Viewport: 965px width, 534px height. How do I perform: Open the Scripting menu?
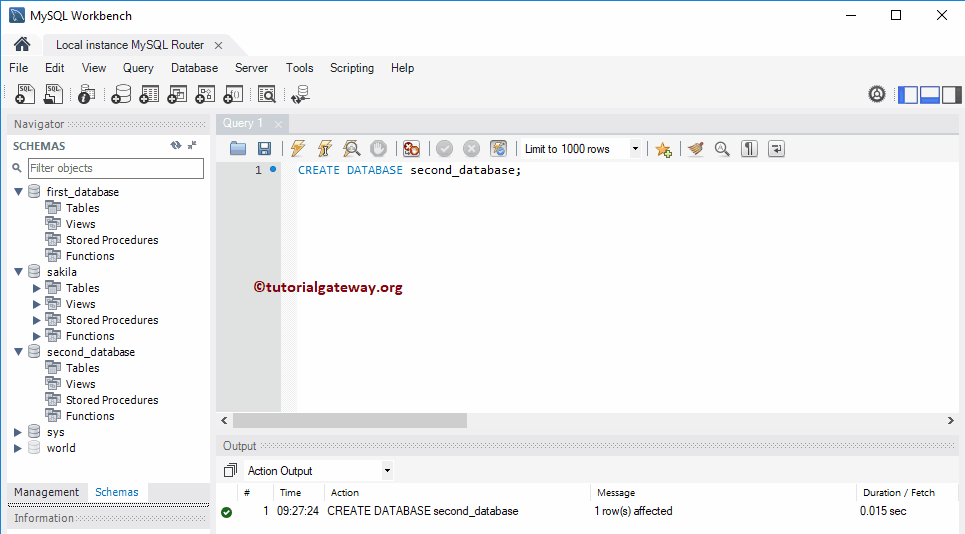(x=351, y=68)
